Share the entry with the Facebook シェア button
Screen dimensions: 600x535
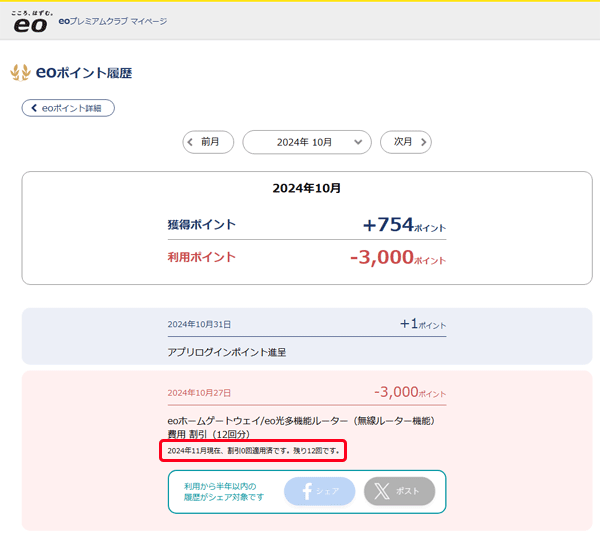point(320,491)
